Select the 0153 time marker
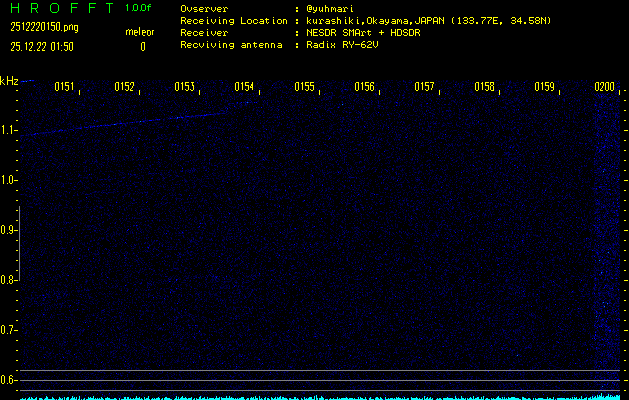Viewport: 629px width, 400px height. (184, 87)
